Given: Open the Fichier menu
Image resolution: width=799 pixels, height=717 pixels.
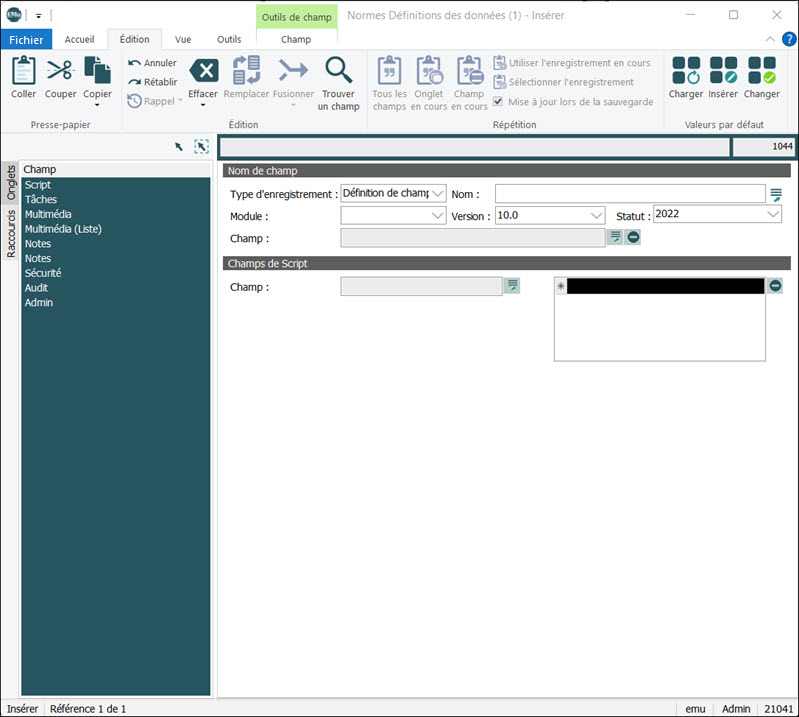Looking at the screenshot, I should (26, 40).
